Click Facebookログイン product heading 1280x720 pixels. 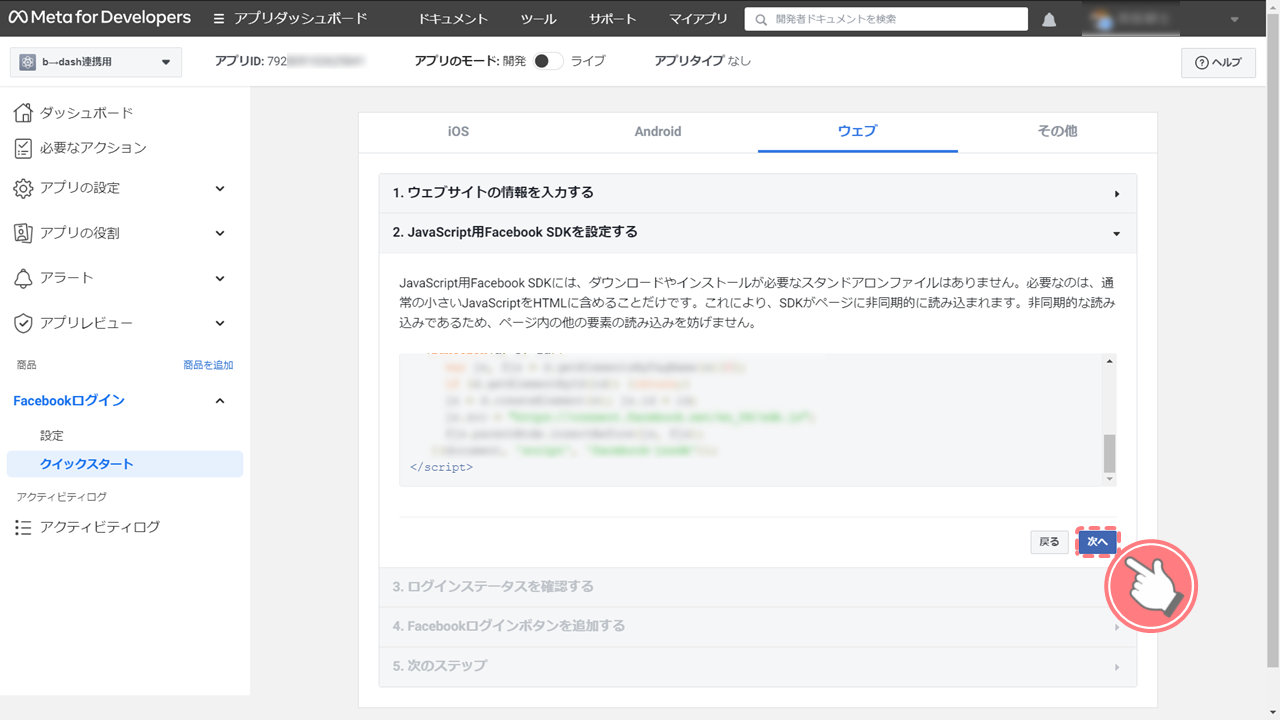(x=69, y=401)
